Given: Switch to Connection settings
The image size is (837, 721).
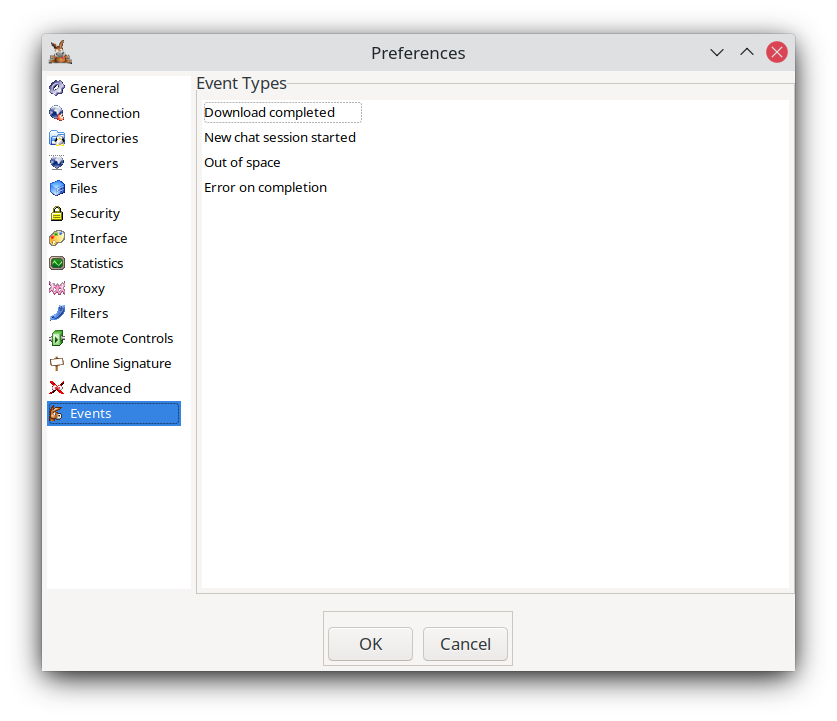Looking at the screenshot, I should [x=105, y=113].
